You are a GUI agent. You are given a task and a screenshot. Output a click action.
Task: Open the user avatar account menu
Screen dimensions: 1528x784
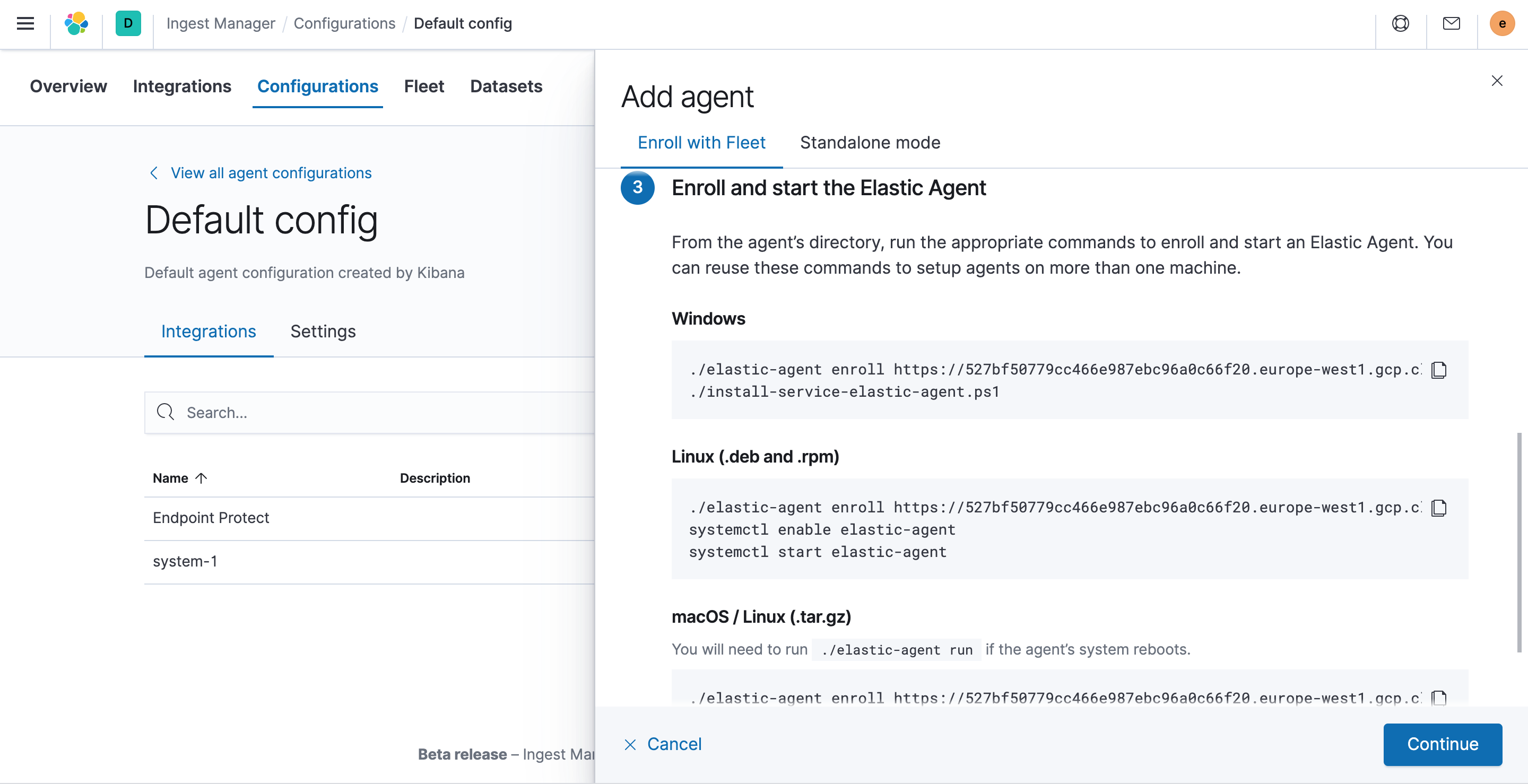[x=1502, y=24]
